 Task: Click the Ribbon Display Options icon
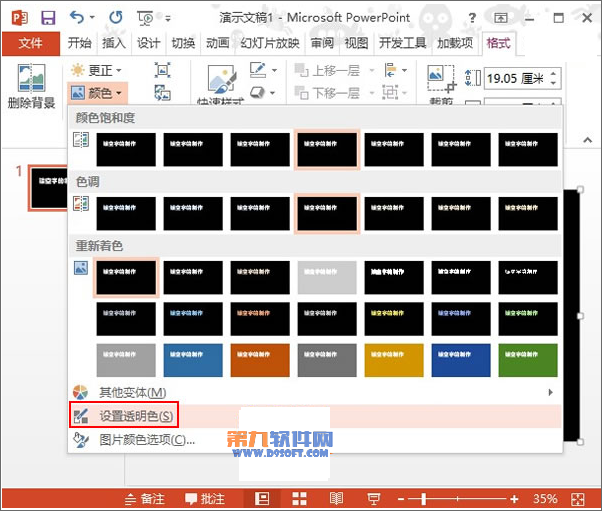click(x=501, y=18)
